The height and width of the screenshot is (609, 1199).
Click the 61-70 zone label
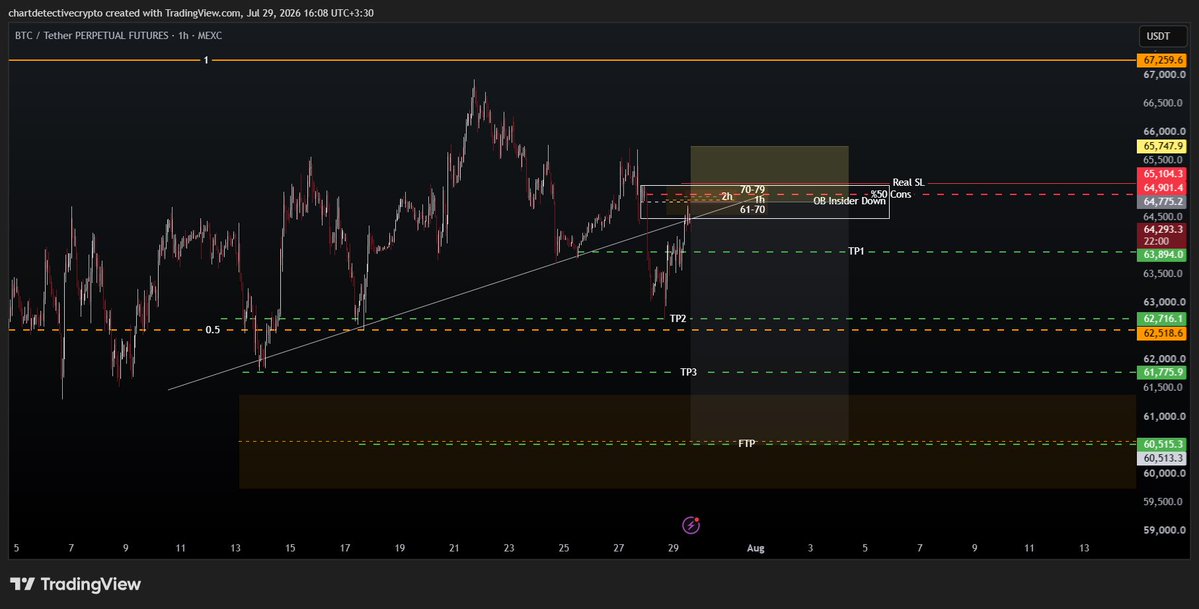point(752,209)
